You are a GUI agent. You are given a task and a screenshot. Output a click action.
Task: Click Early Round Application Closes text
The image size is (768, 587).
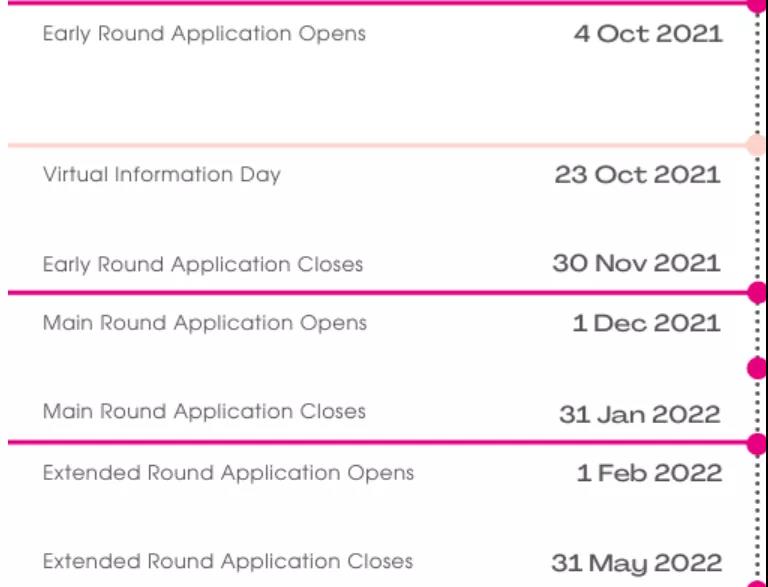203,265
